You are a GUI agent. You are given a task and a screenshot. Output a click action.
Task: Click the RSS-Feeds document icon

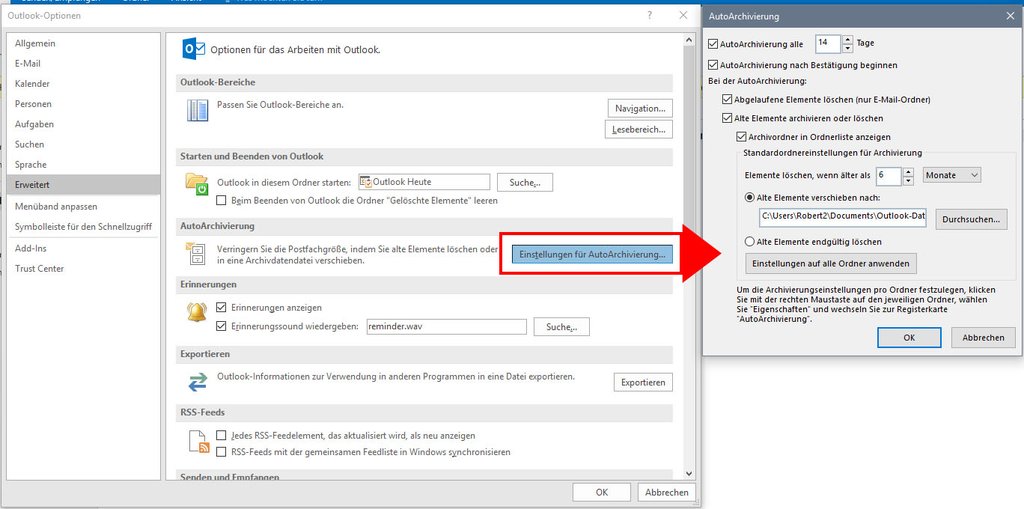pos(196,442)
